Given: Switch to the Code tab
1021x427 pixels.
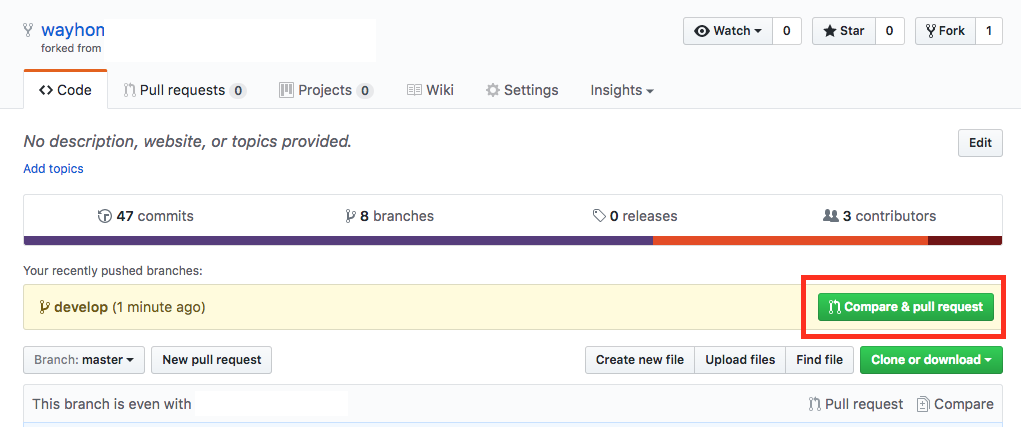Looking at the screenshot, I should pyautogui.click(x=66, y=90).
